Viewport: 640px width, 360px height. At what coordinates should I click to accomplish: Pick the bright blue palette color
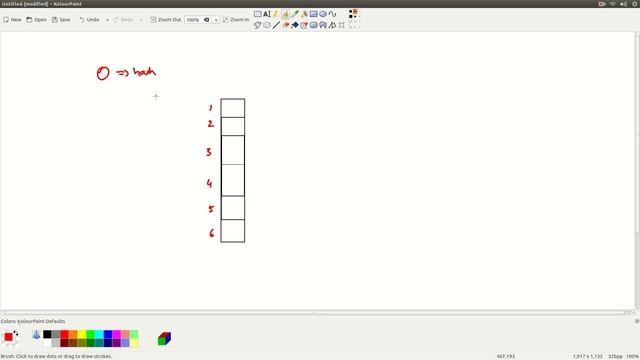pyautogui.click(x=108, y=335)
